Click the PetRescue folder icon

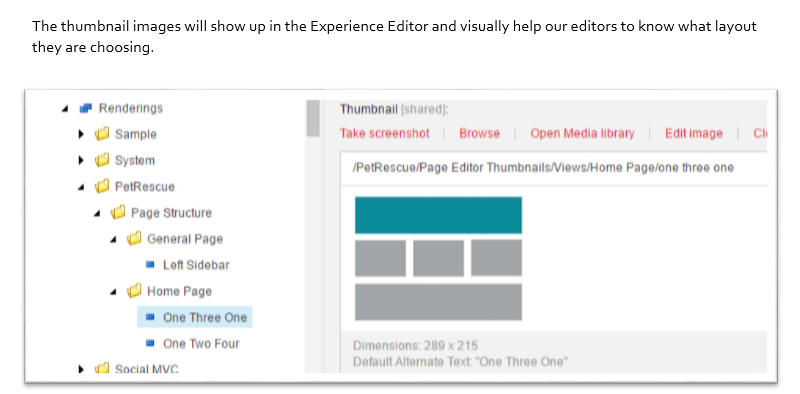(102, 186)
